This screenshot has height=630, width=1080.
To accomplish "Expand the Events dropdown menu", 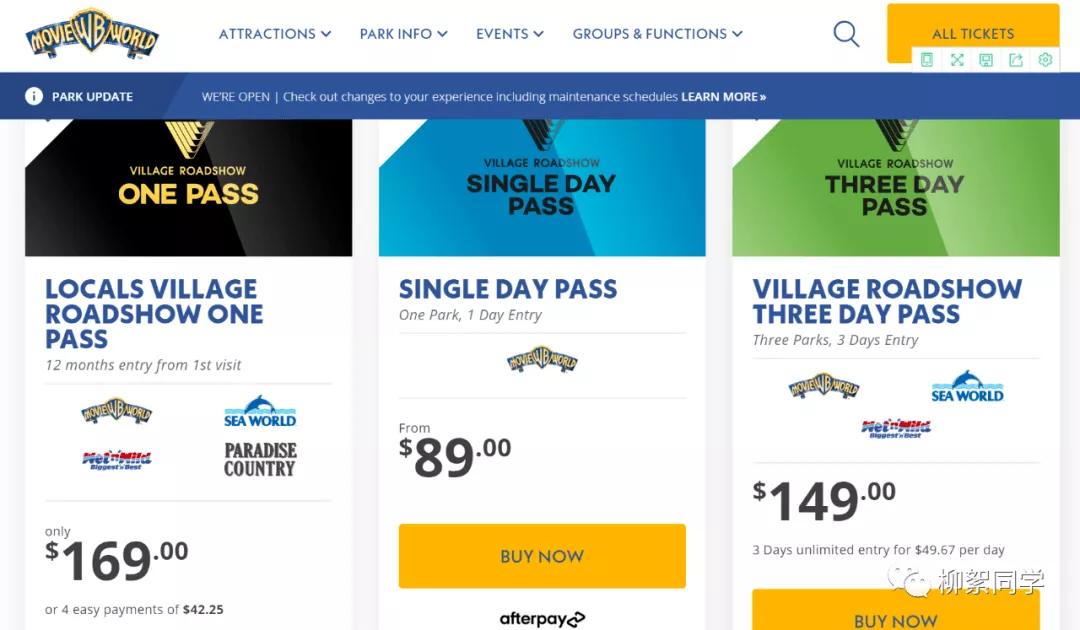I will point(510,34).
